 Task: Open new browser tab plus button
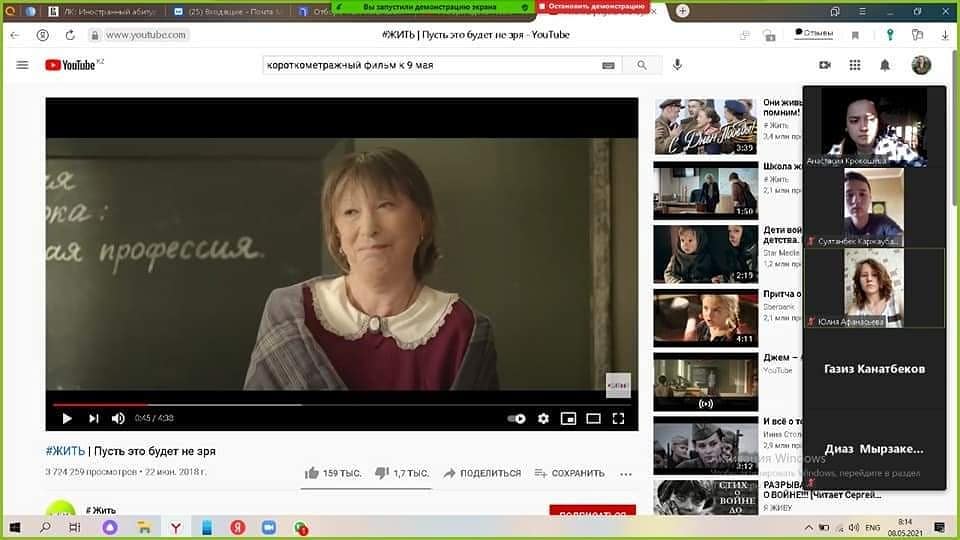tap(682, 10)
